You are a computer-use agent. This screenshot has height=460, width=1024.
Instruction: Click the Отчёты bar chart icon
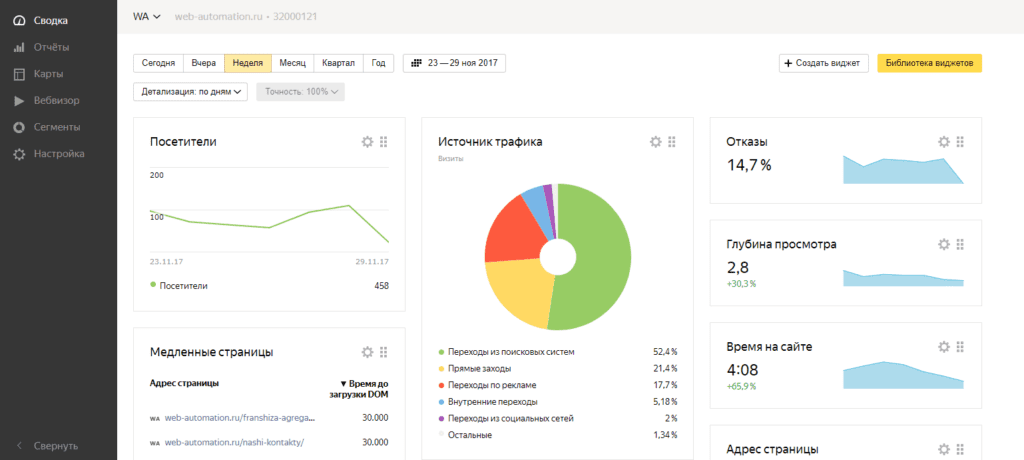(19, 47)
